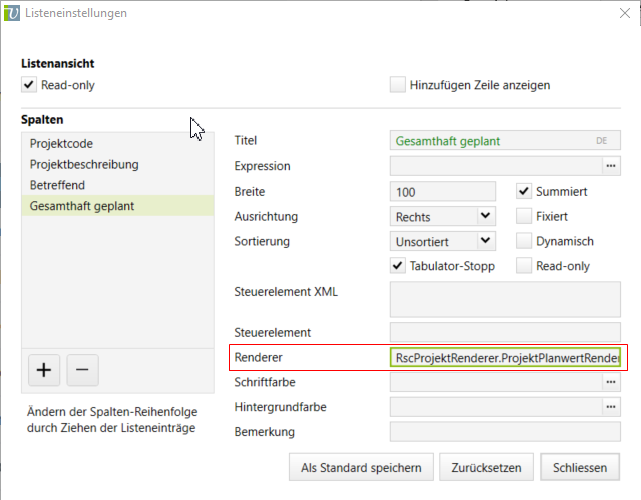Enable Hinzufügen Zeile anzeigen checkbox
Viewport: 641px width, 500px height.
click(398, 85)
